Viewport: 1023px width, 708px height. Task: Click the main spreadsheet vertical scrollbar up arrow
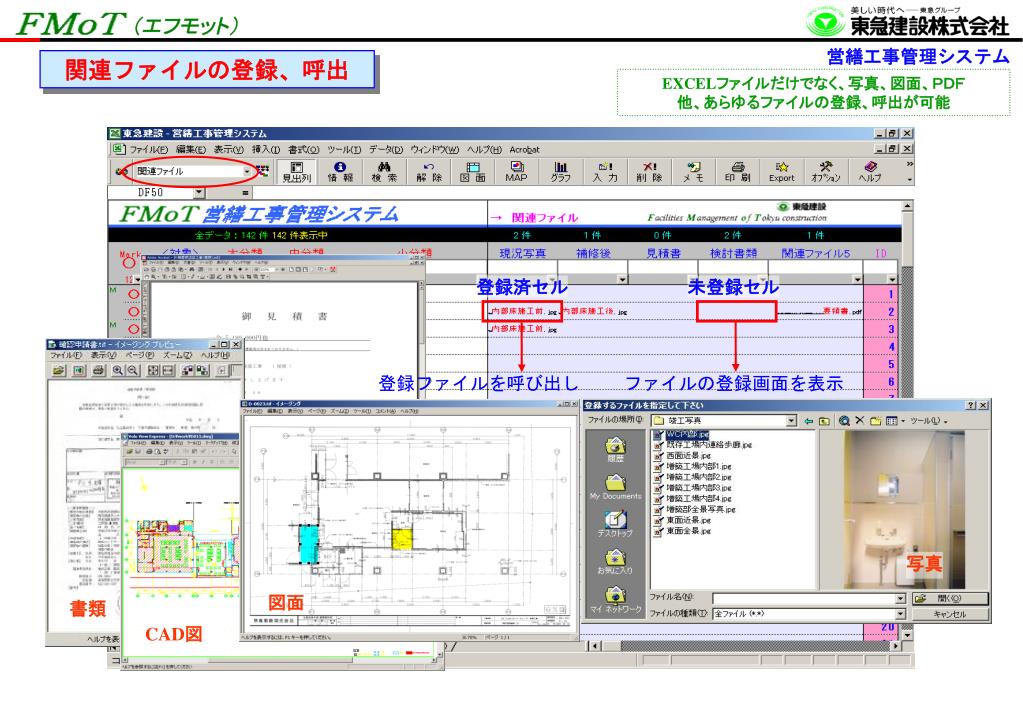pos(907,206)
